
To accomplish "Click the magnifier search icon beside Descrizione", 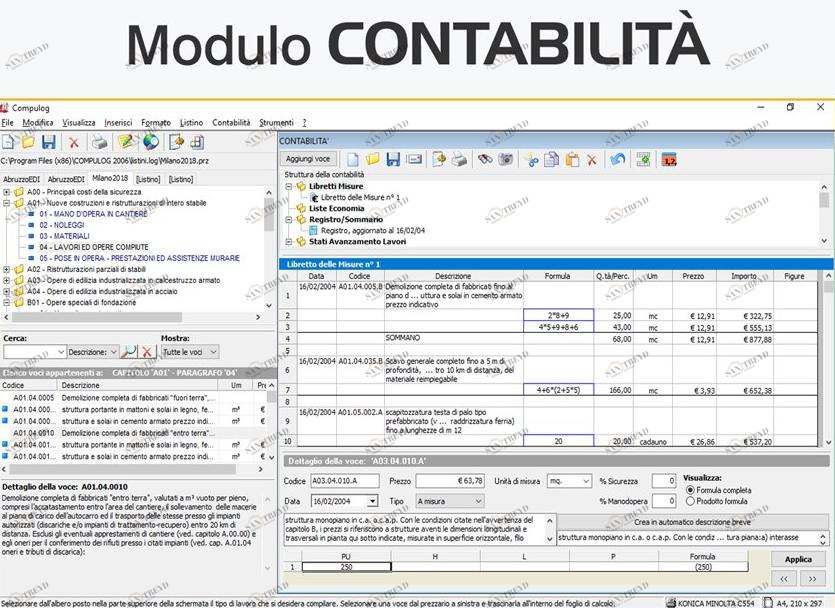I will [129, 352].
